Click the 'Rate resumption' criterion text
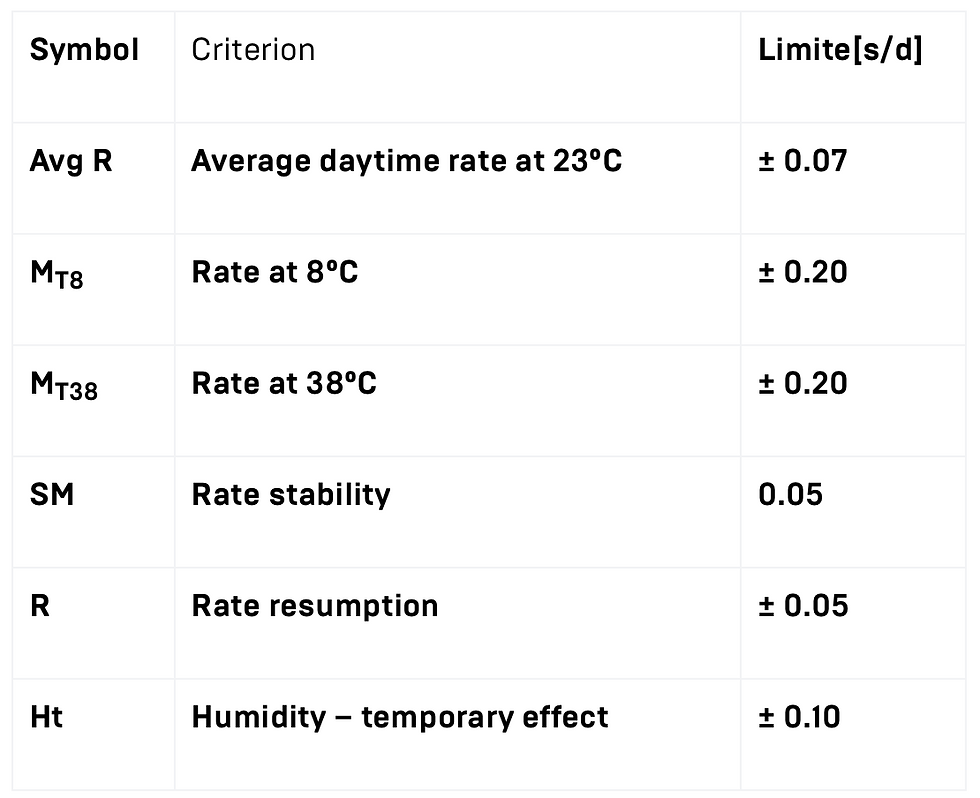 pyautogui.click(x=315, y=606)
